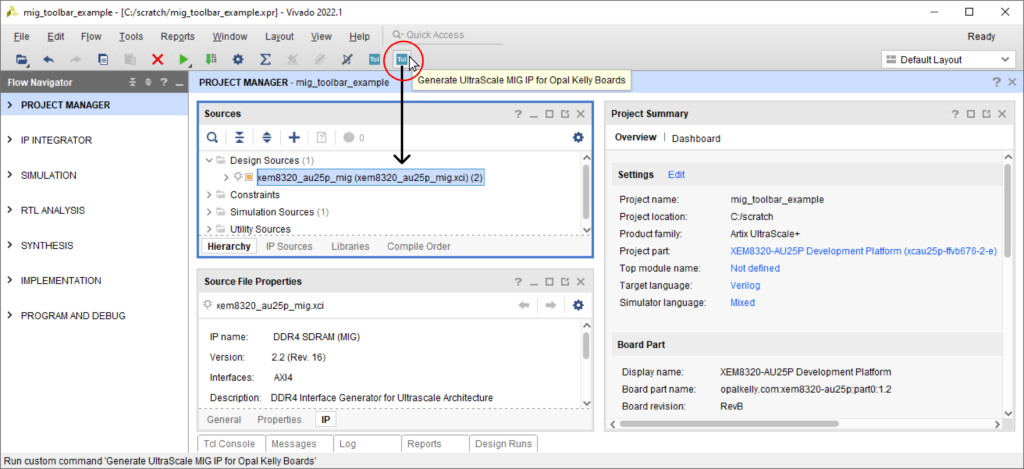
Task: Click help icon in Source File Properties header
Action: click(x=519, y=282)
